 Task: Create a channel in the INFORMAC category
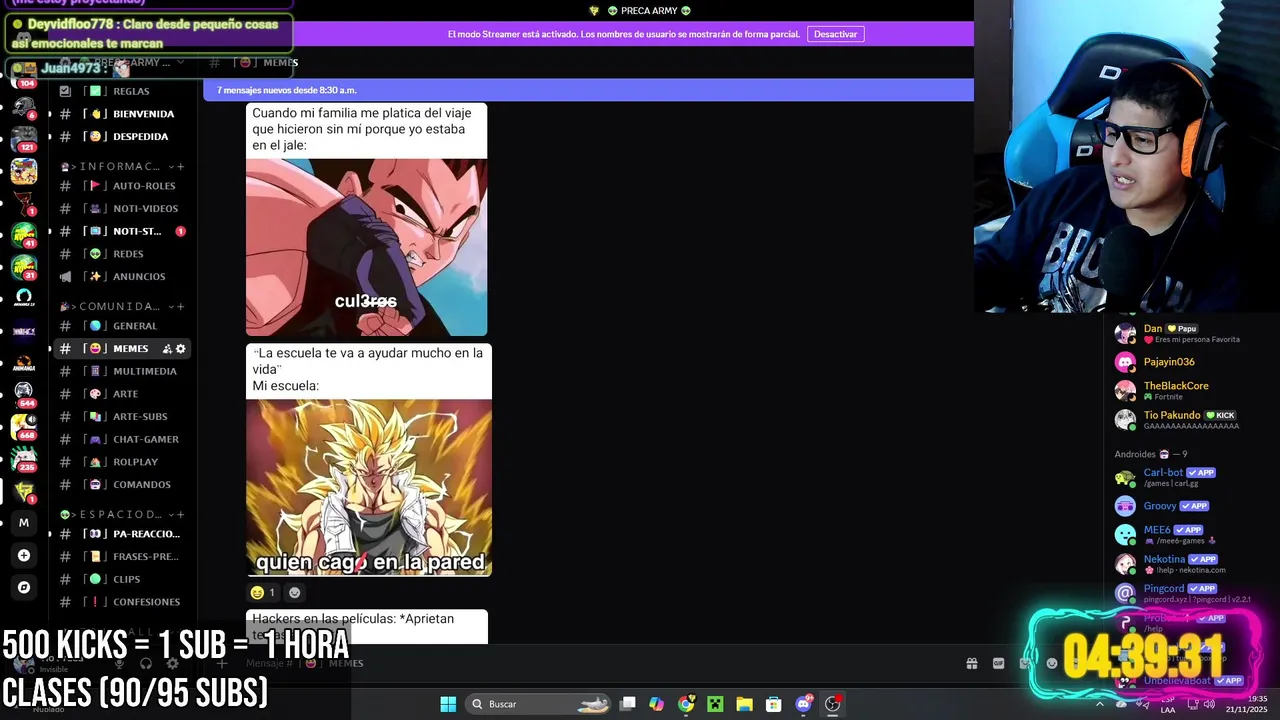181,166
